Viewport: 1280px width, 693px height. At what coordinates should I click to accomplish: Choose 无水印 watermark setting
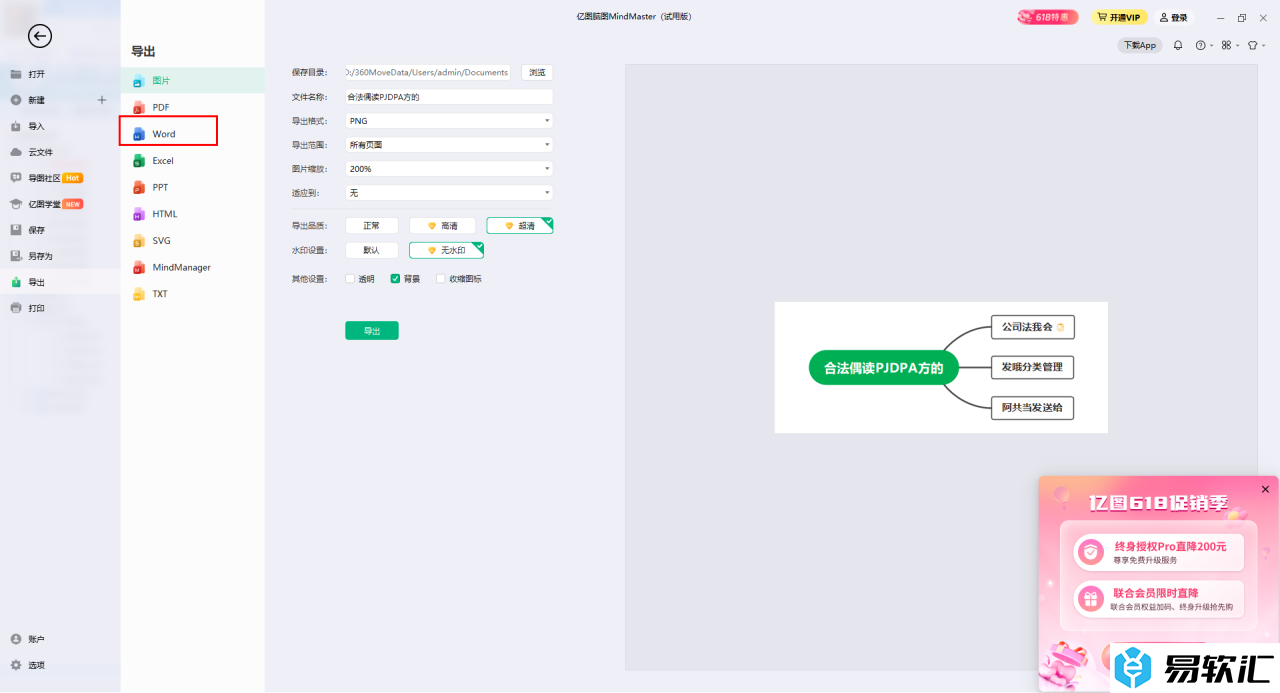point(446,250)
